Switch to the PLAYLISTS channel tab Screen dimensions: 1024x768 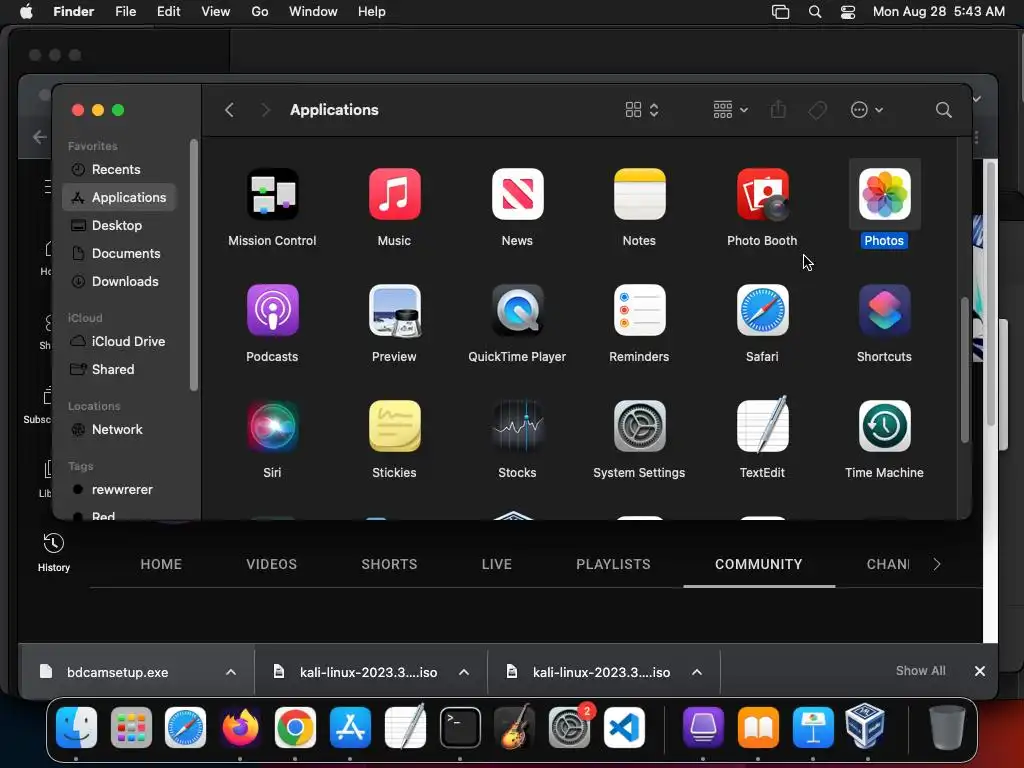point(613,564)
